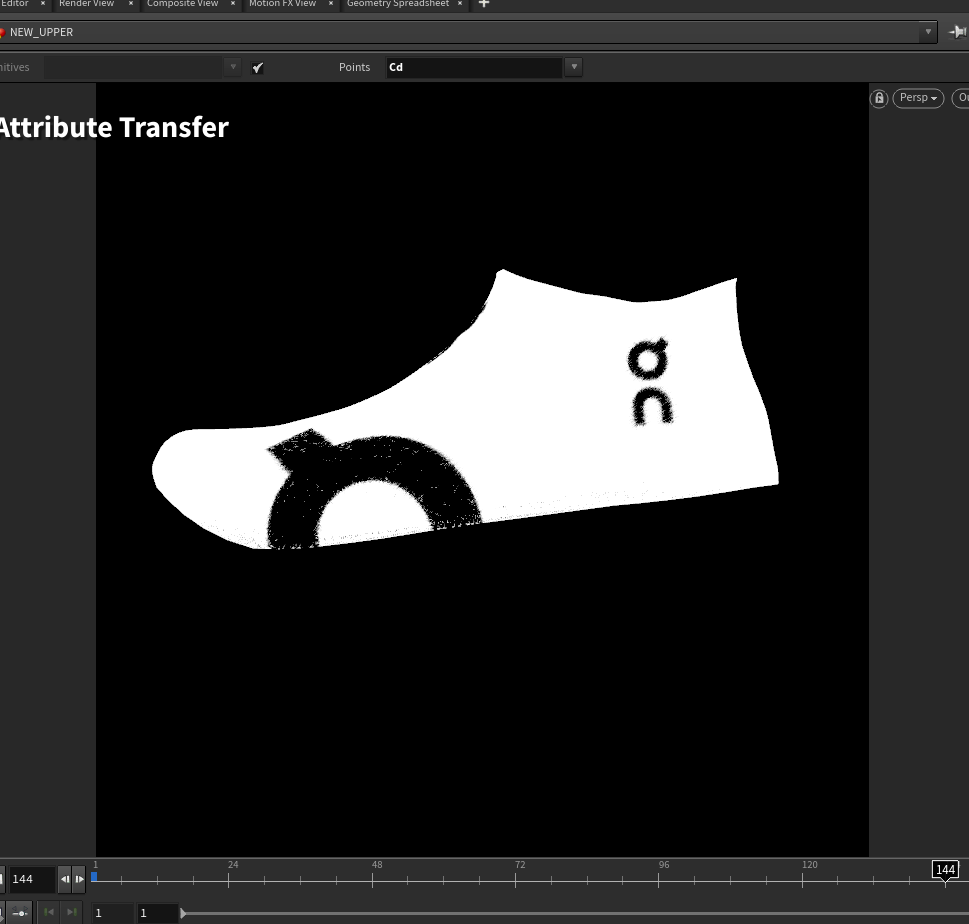Screen dimensions: 969x924
Task: Edit the global start frame field
Action: [112, 913]
